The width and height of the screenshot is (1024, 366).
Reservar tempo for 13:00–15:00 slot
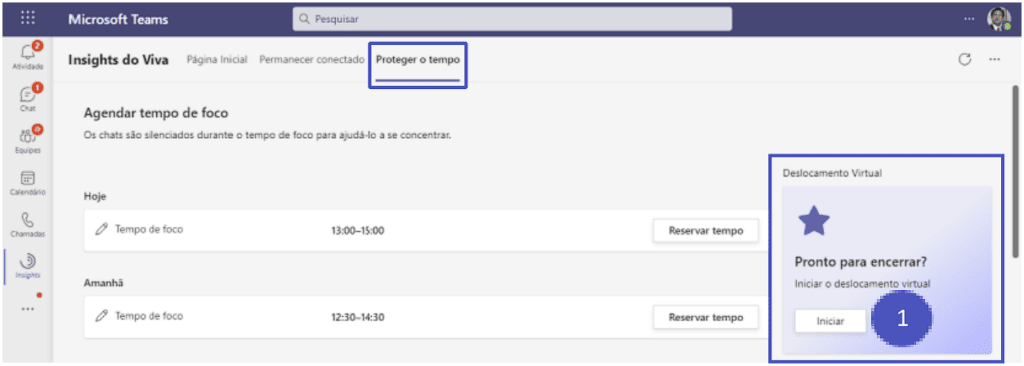coord(706,231)
